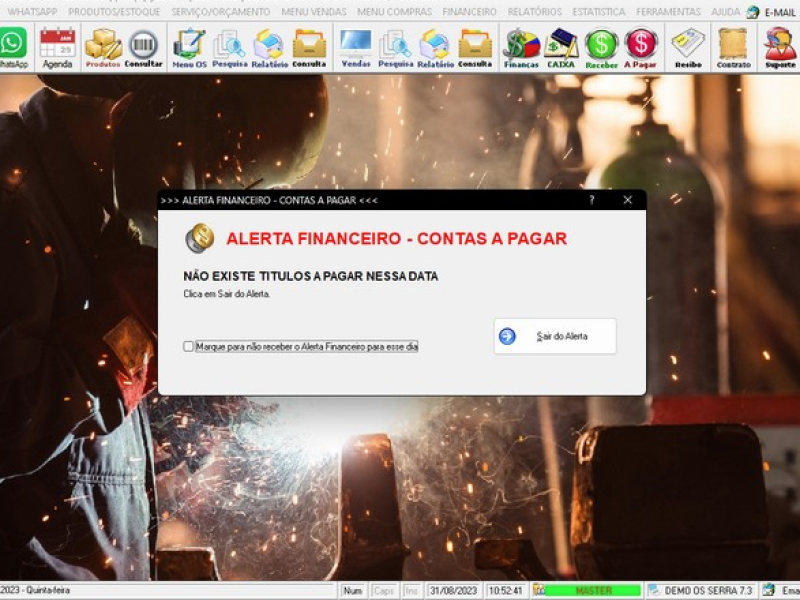The width and height of the screenshot is (800, 600).
Task: Close the Alerta Financeiro dialog
Action: click(628, 200)
